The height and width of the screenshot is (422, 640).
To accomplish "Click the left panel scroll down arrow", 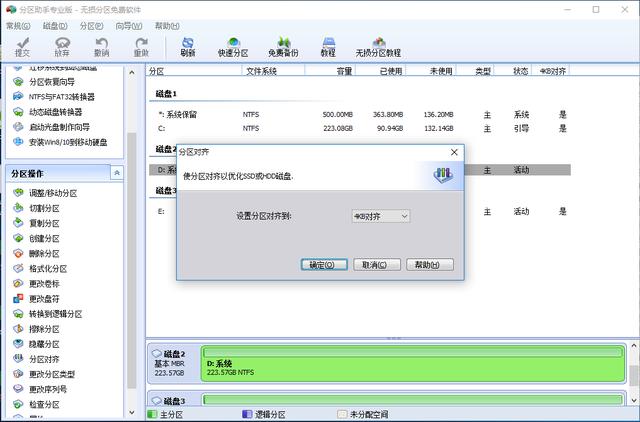I will tap(131, 413).
